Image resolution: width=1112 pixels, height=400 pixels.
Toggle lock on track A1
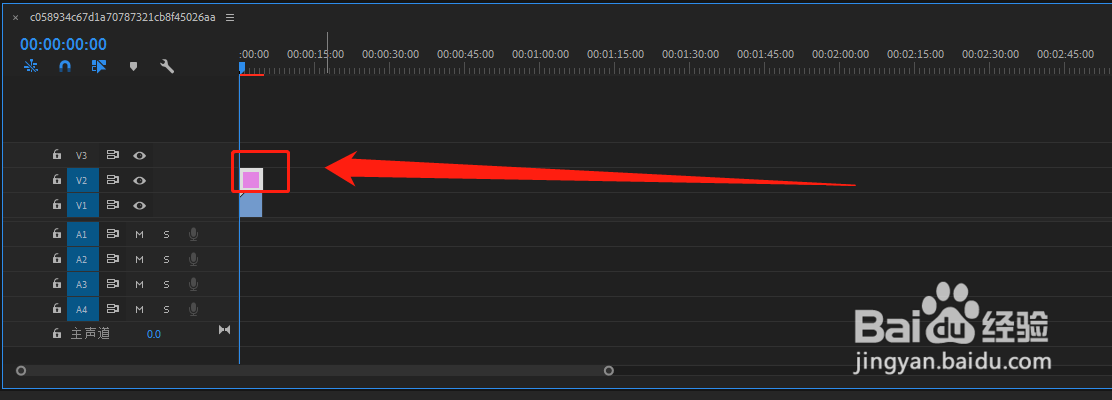[x=56, y=233]
